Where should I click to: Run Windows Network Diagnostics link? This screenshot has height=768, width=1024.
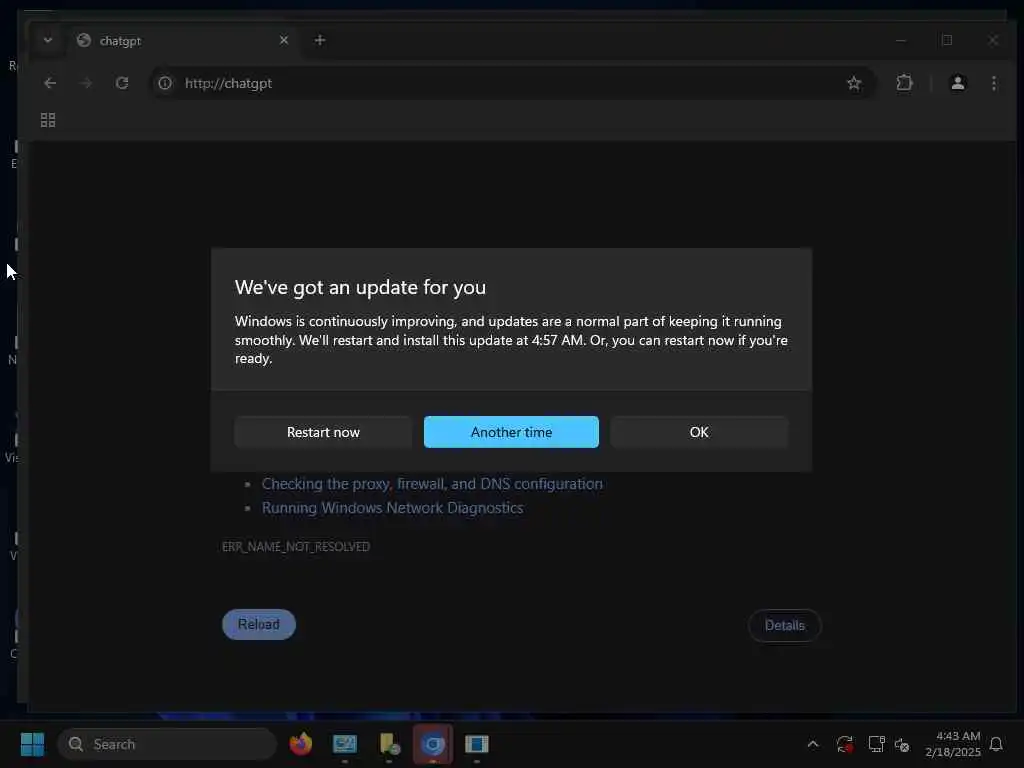[x=392, y=508]
